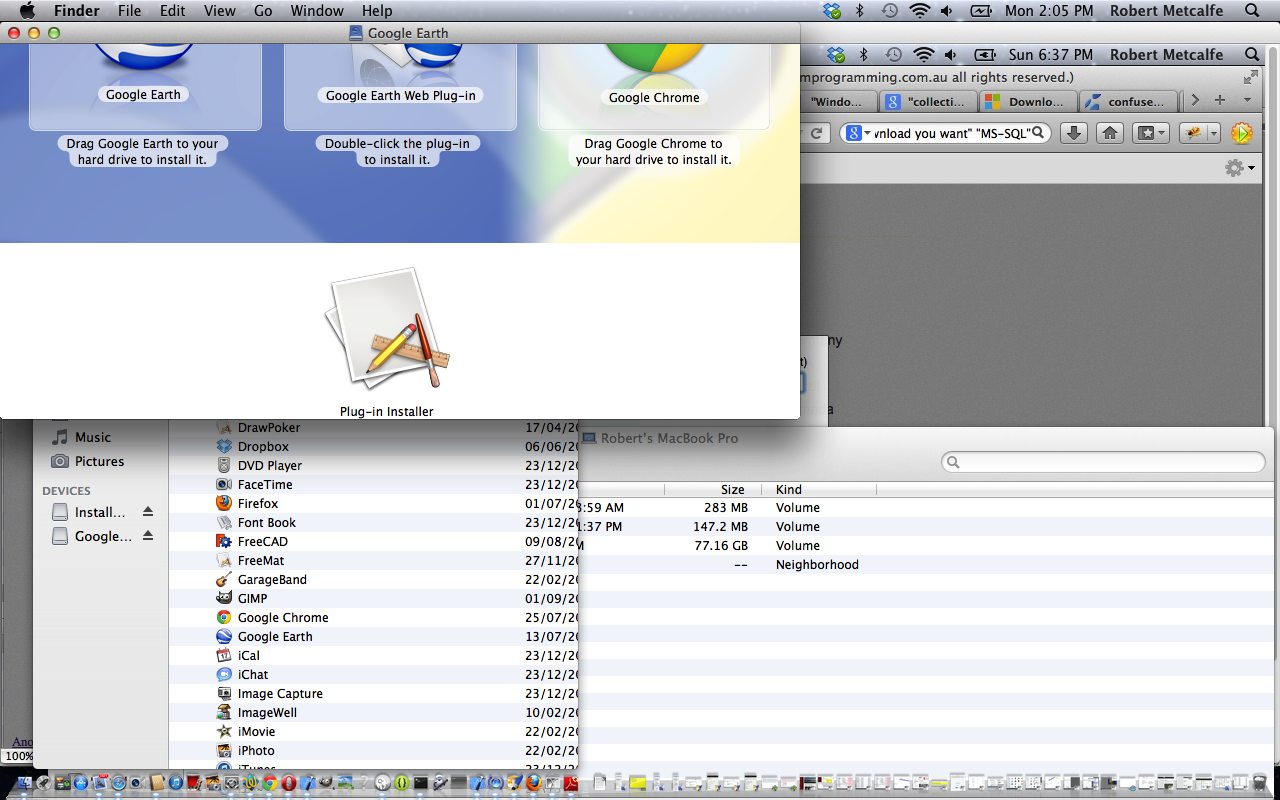This screenshot has width=1280, height=800.
Task: Switch to the "confuse..." browser tab
Action: tap(1129, 101)
